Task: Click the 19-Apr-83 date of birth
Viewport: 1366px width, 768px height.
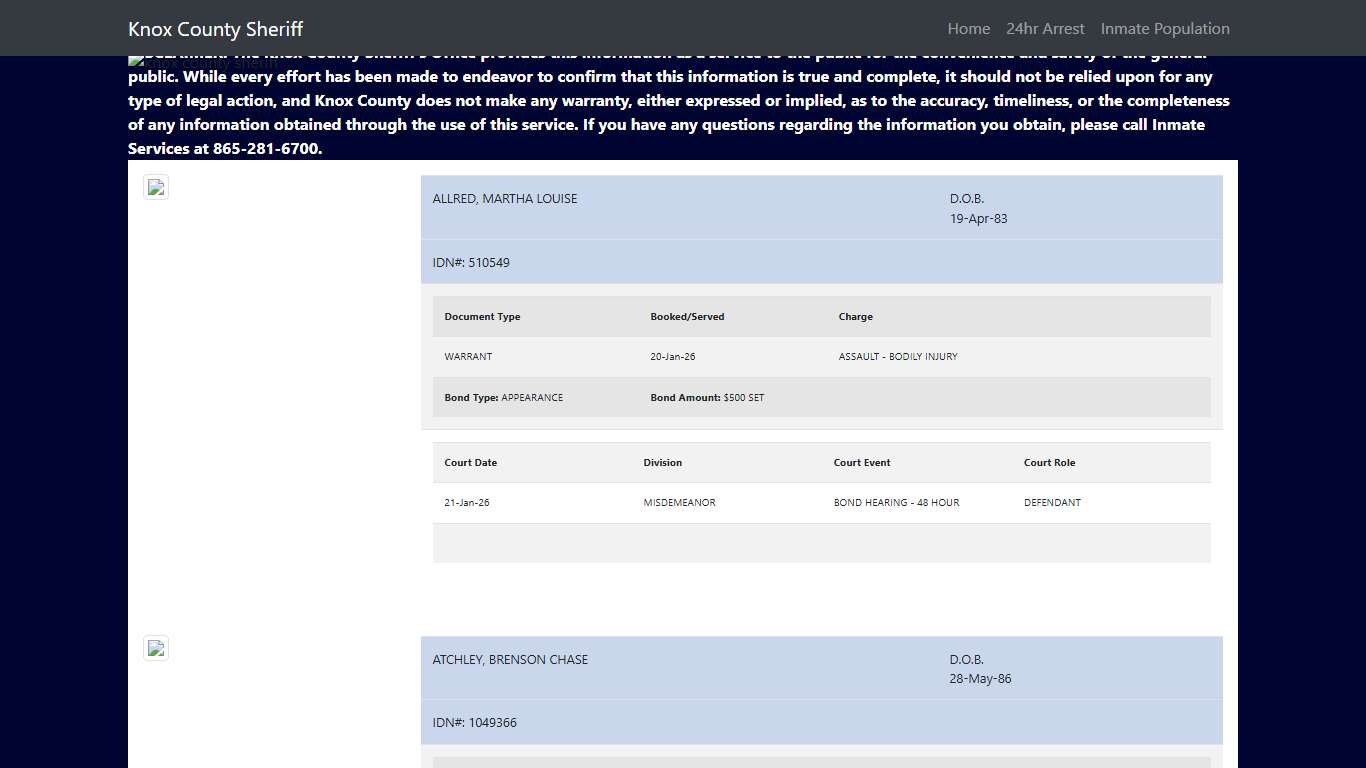Action: (978, 219)
